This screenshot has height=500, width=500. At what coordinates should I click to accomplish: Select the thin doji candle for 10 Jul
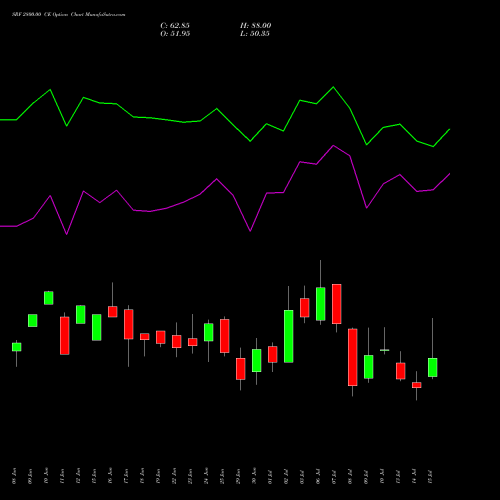click(x=385, y=350)
